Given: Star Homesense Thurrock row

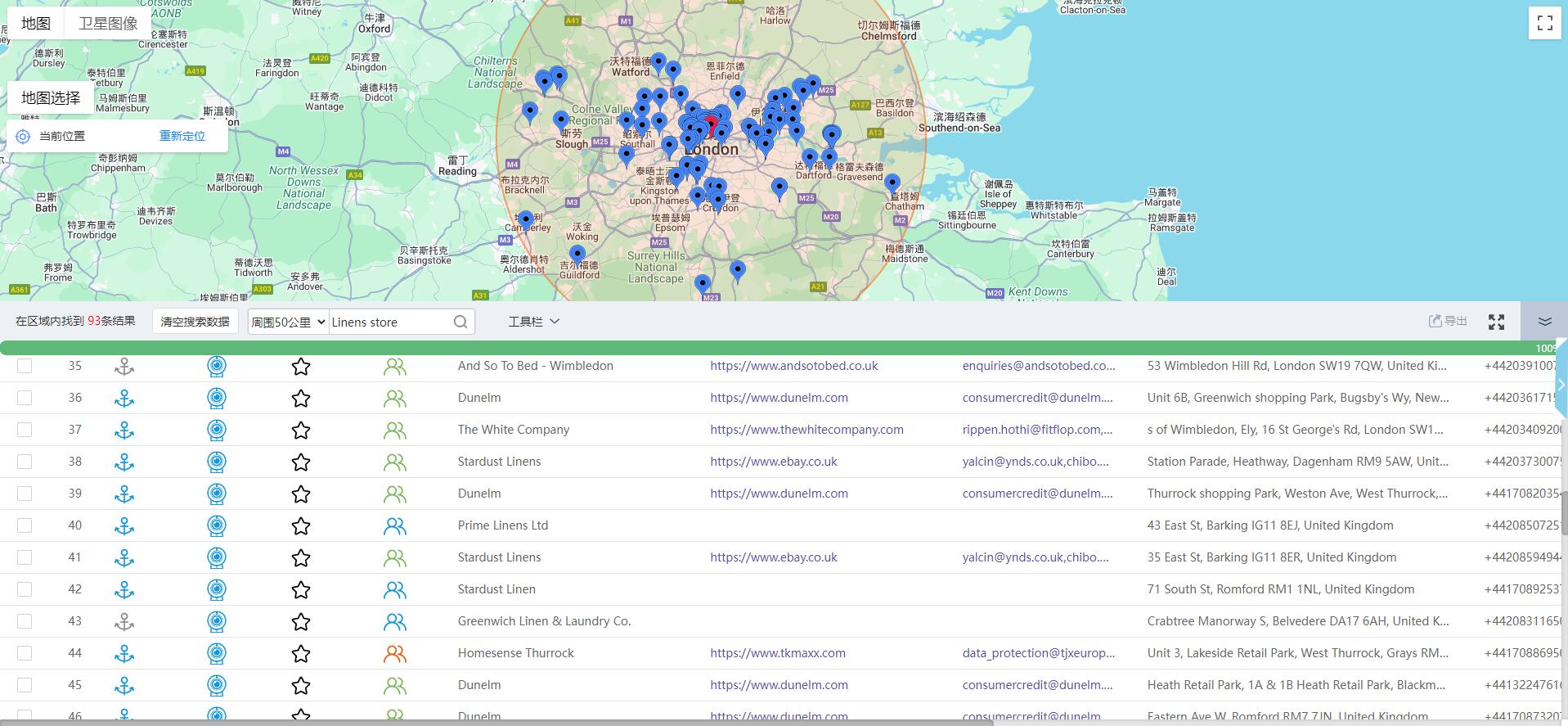Looking at the screenshot, I should [x=301, y=654].
